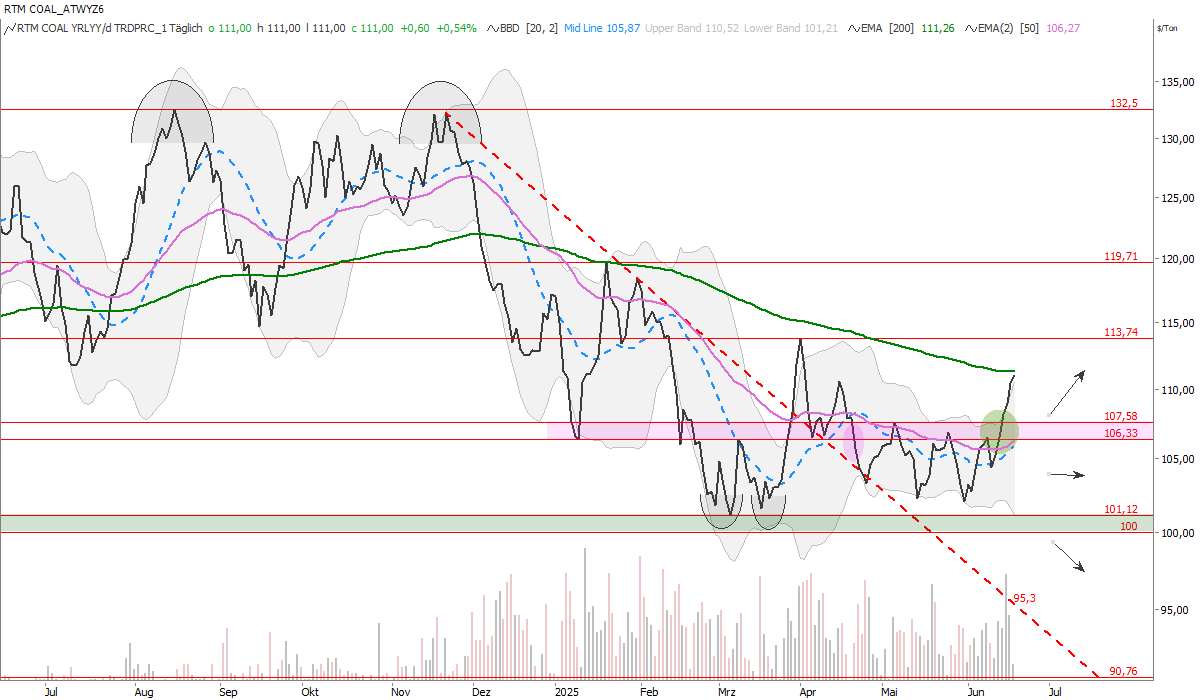Click the 2025 year label on time axis
The height and width of the screenshot is (700, 1200).
click(x=567, y=691)
